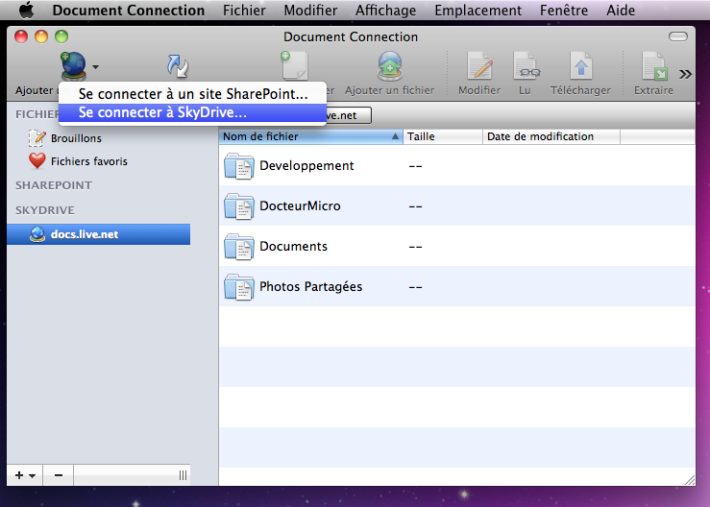Click the Photos Partagées folder icon
710x507 pixels.
tap(239, 287)
